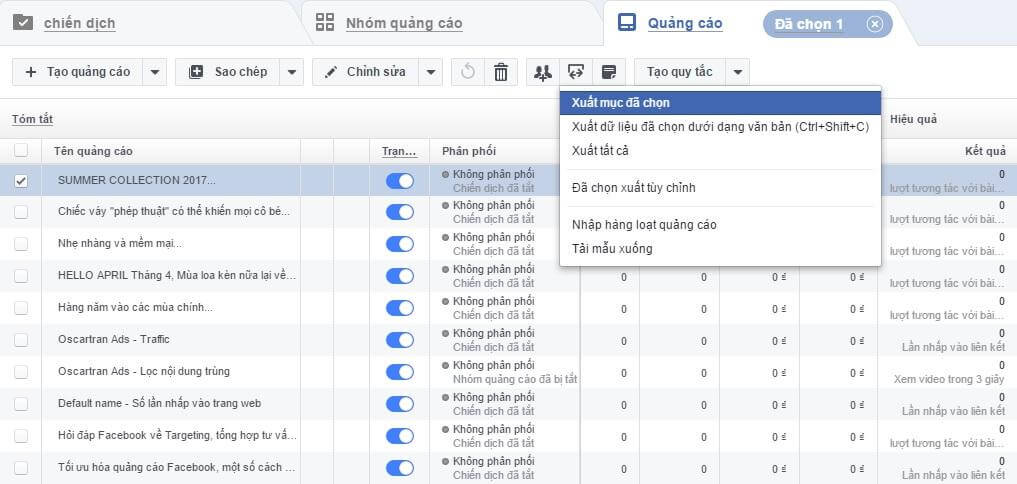Image resolution: width=1017 pixels, height=484 pixels.
Task: Check the Chiếc váy "phép thuật" row checkbox
Action: tap(21, 212)
